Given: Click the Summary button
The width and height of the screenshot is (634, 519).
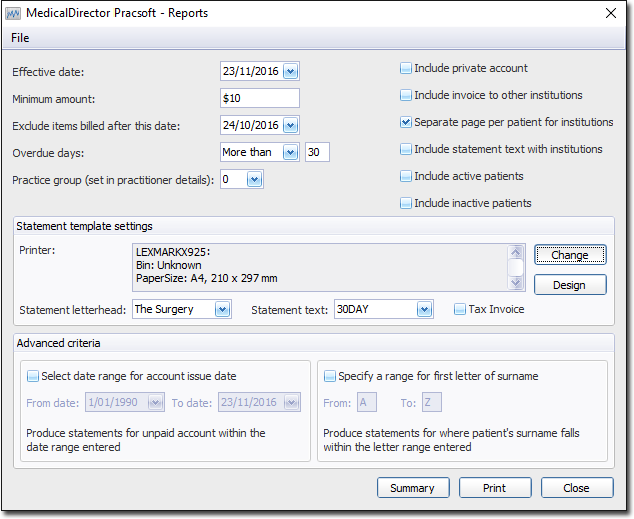Looking at the screenshot, I should click(413, 488).
